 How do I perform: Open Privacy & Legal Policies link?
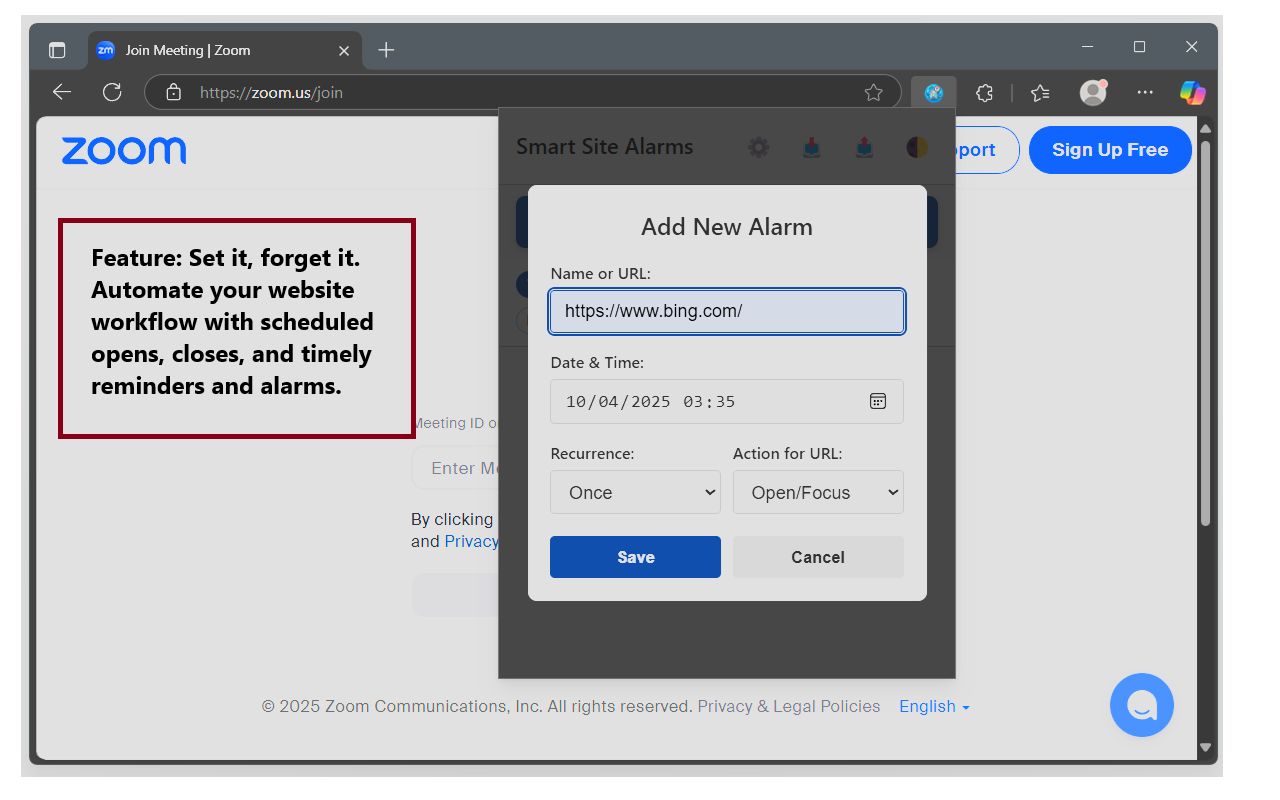coord(788,706)
